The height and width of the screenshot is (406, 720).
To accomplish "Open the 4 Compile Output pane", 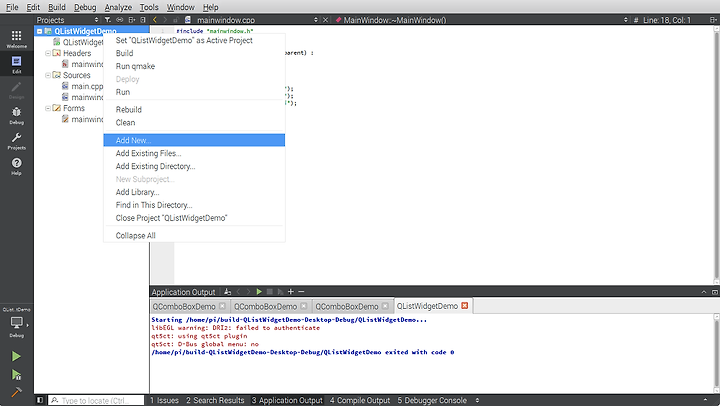I will pyautogui.click(x=360, y=400).
